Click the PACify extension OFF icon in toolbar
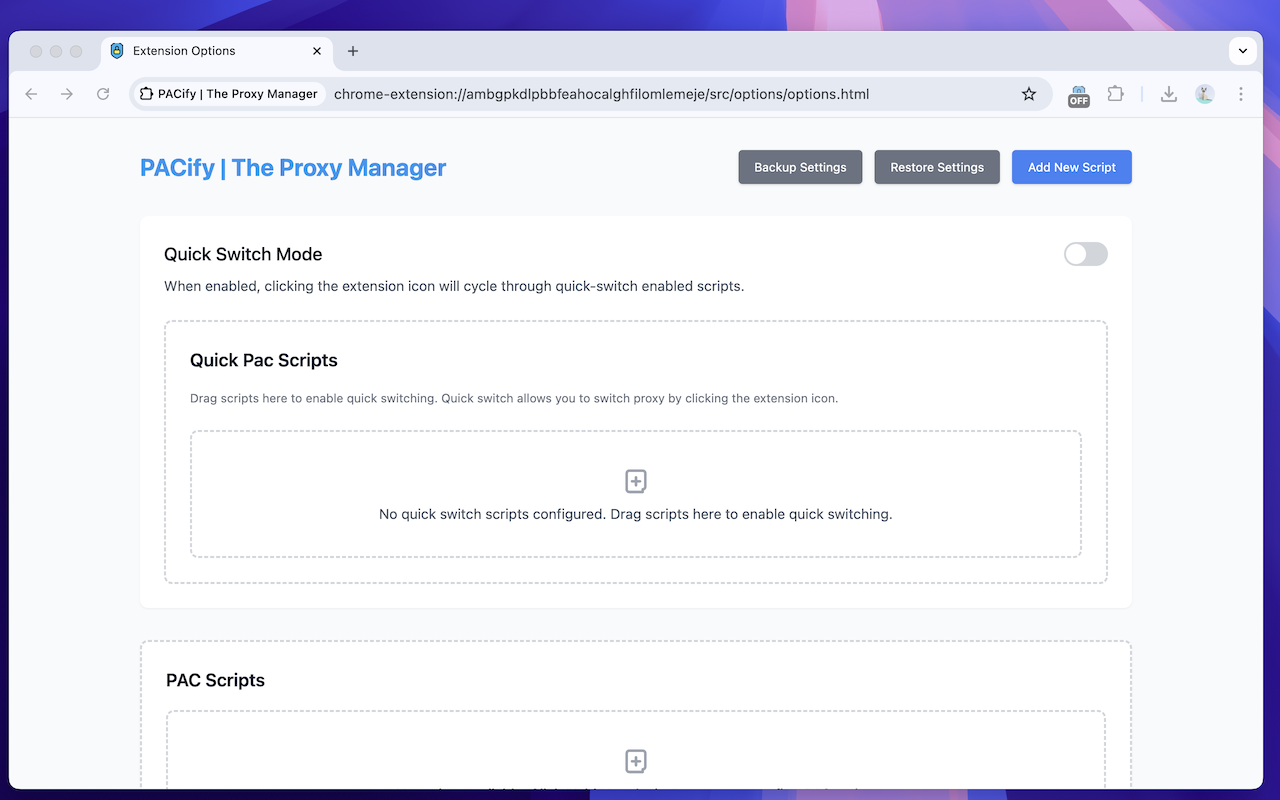This screenshot has width=1280, height=800. click(x=1078, y=94)
